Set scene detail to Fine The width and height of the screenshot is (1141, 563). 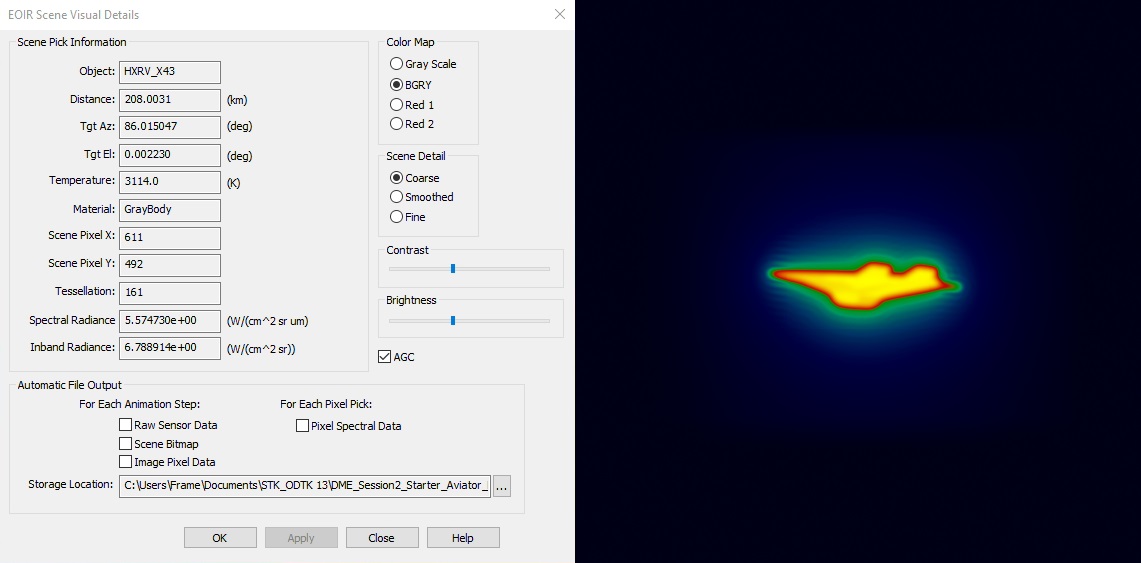coord(397,217)
